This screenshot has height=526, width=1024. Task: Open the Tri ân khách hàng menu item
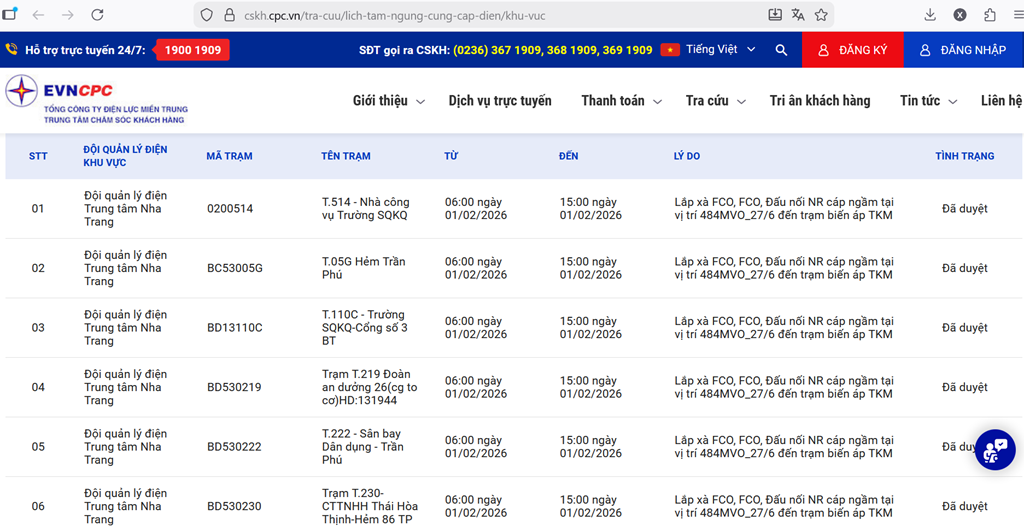(820, 101)
